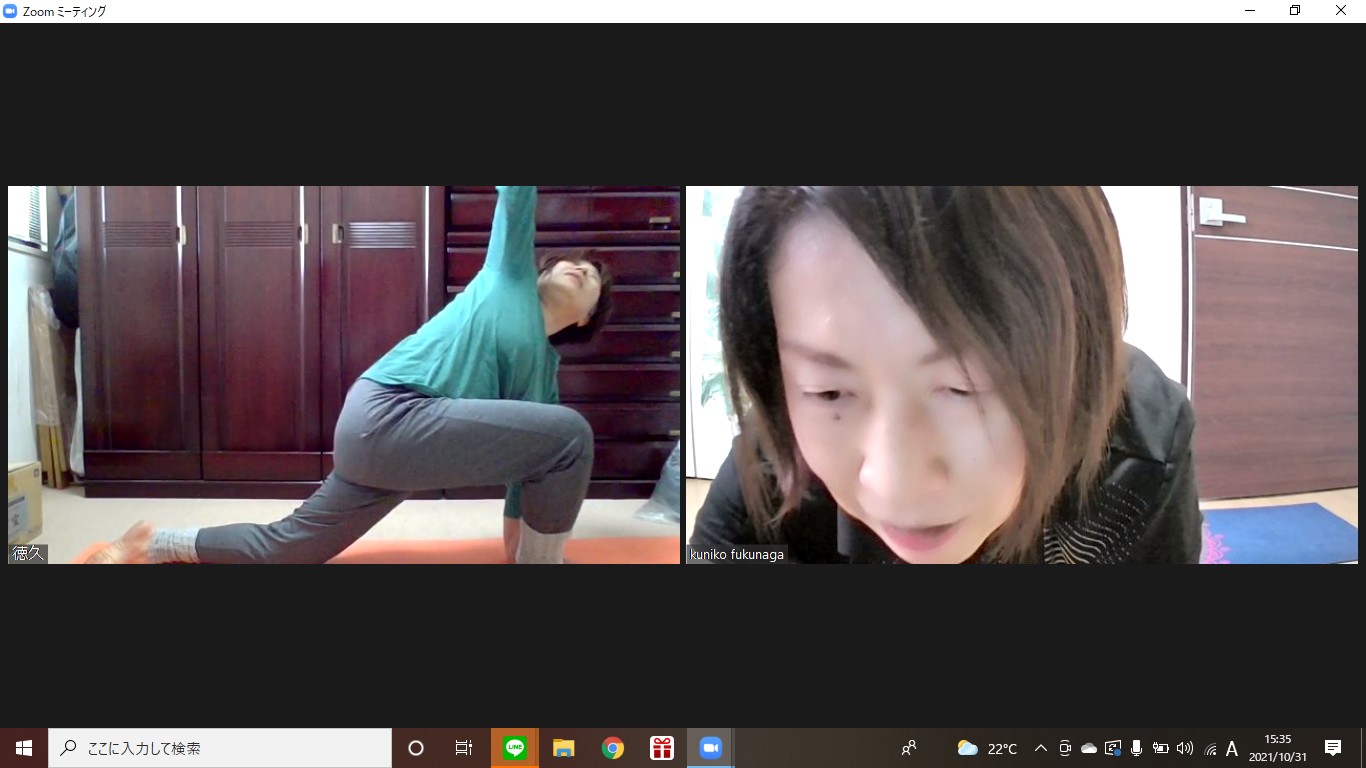Open the Action Center notifications icon
Screen dimensions: 1366x768
click(1333, 748)
